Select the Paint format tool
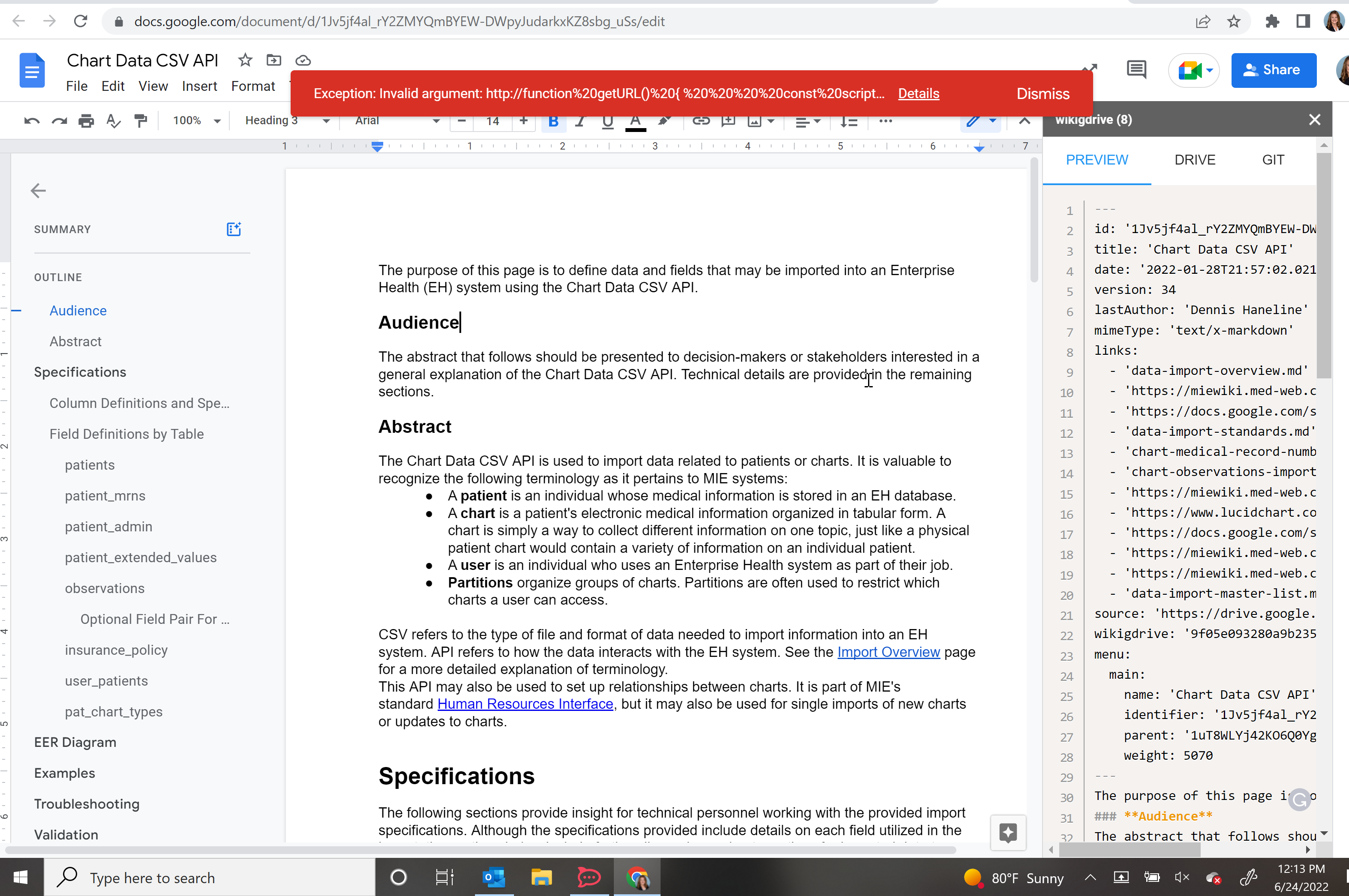The image size is (1349, 896). pos(141,120)
